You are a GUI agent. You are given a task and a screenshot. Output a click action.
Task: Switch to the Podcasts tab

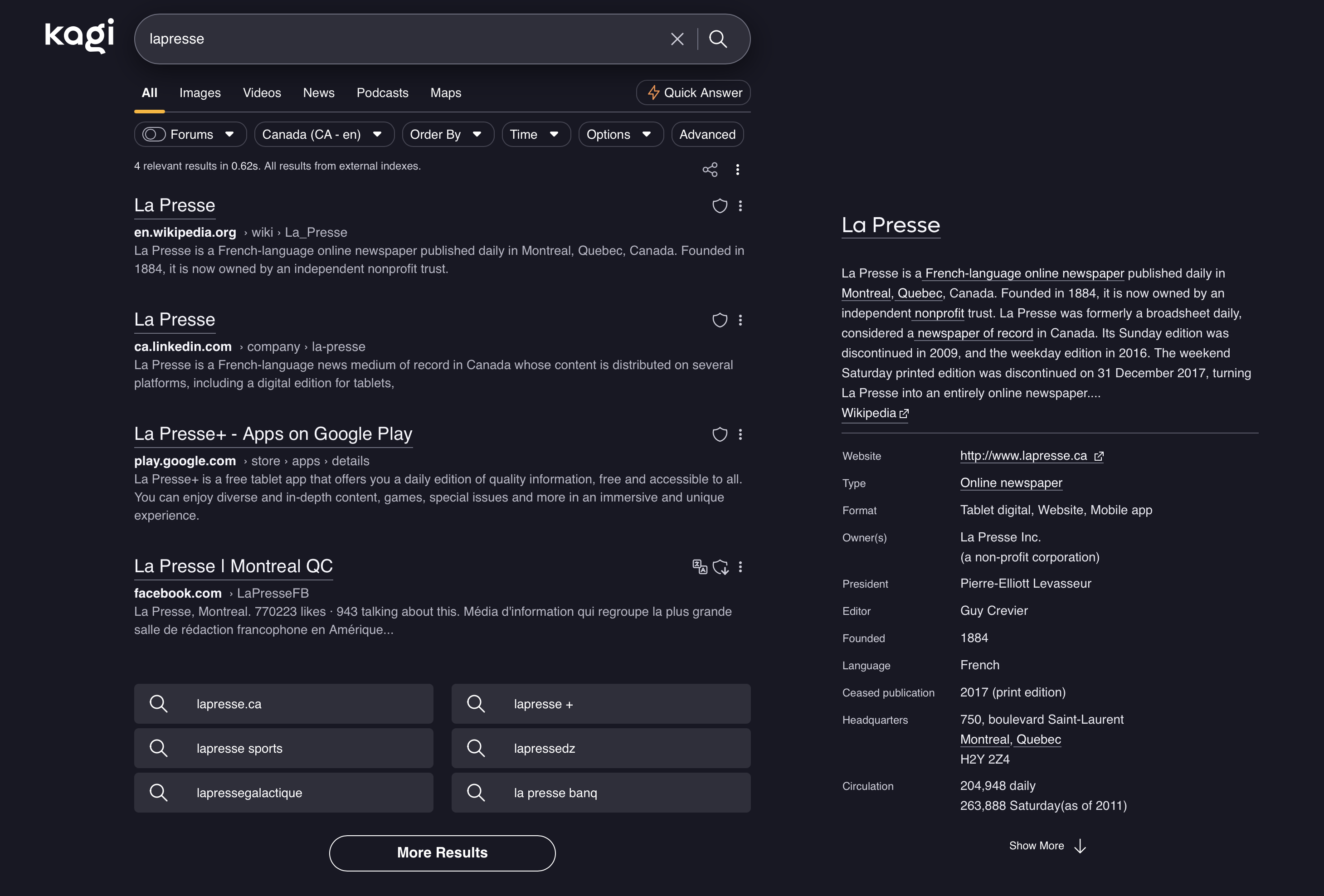(x=382, y=93)
